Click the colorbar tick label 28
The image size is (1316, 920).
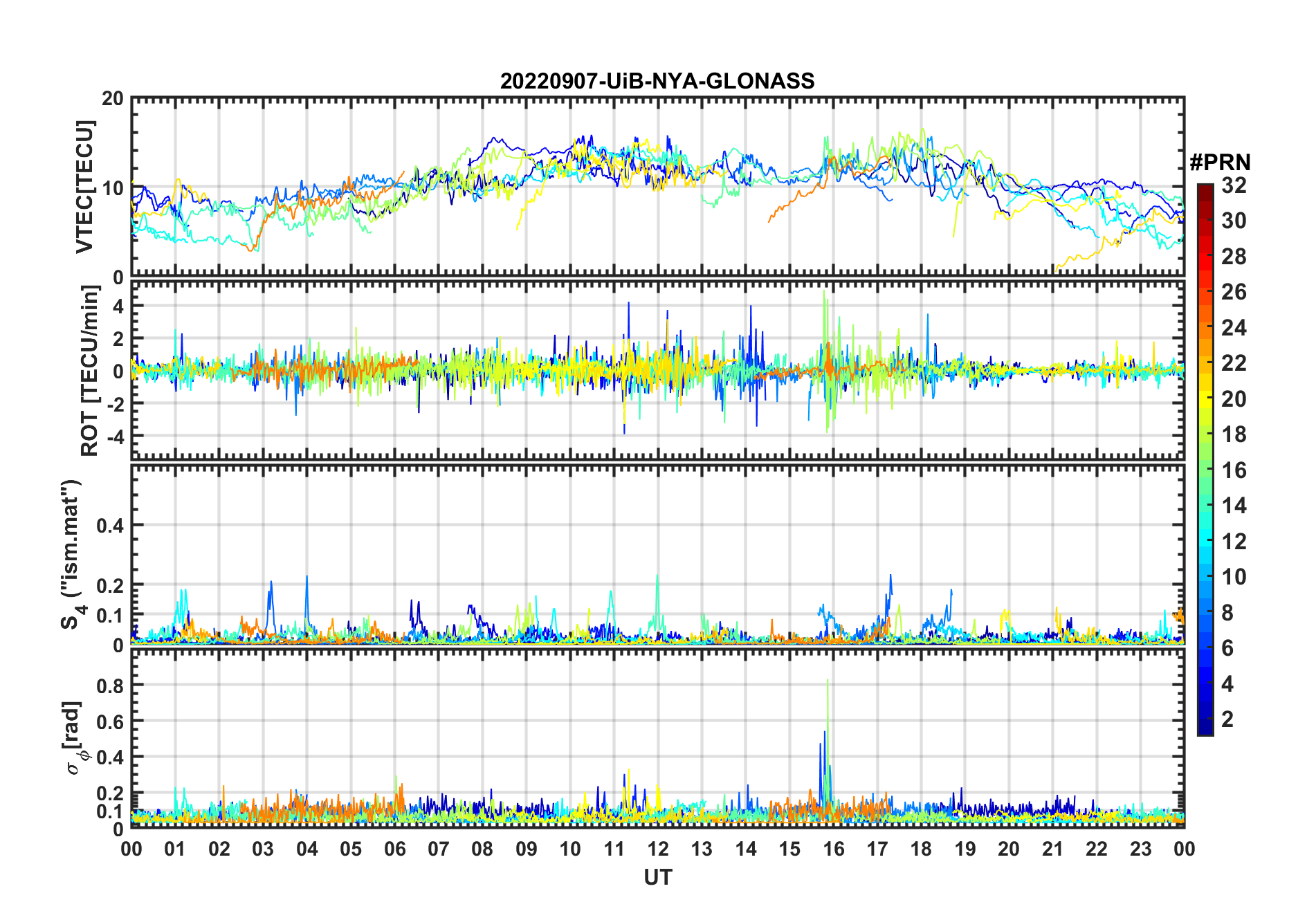[1234, 257]
